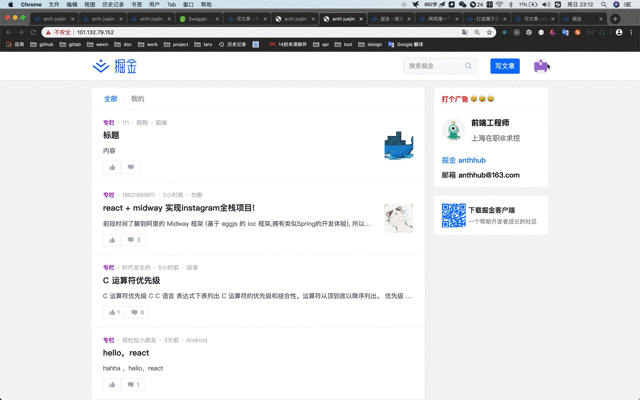Click the QR code for 下载掘金客户端
The image size is (640, 400).
(x=453, y=215)
